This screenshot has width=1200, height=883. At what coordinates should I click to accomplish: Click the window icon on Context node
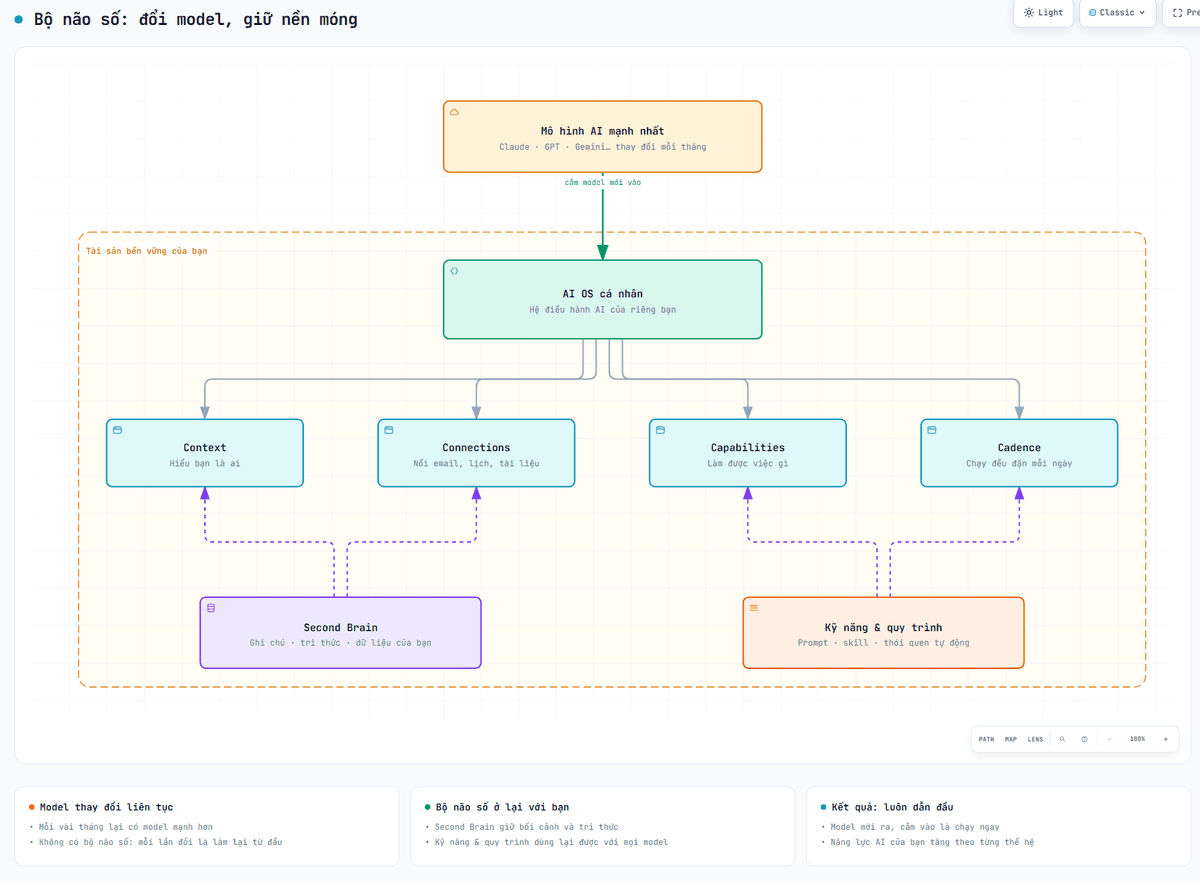(117, 430)
